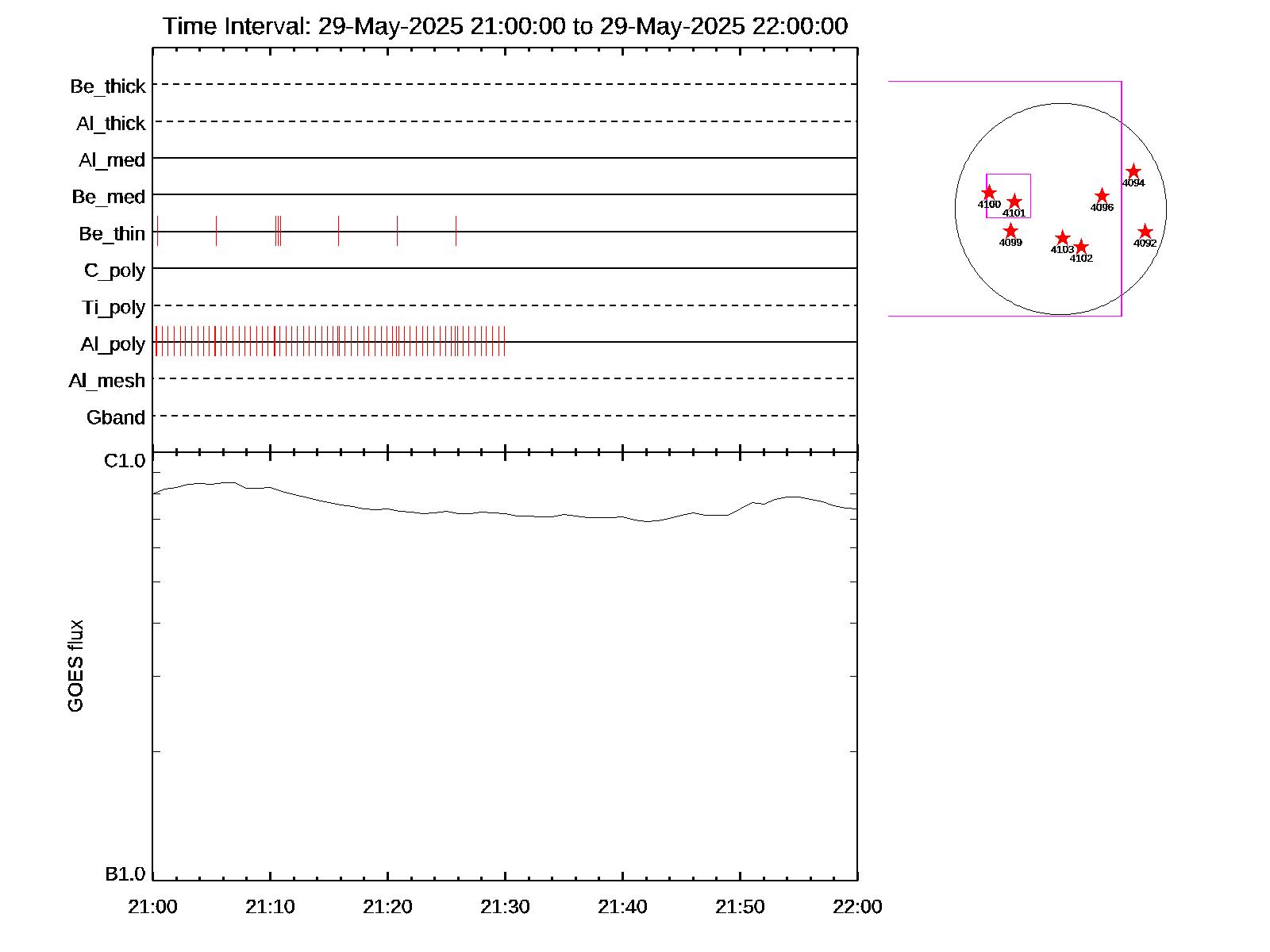Select the Be_thick filter row label
The height and width of the screenshot is (952, 1270).
pyautogui.click(x=108, y=86)
